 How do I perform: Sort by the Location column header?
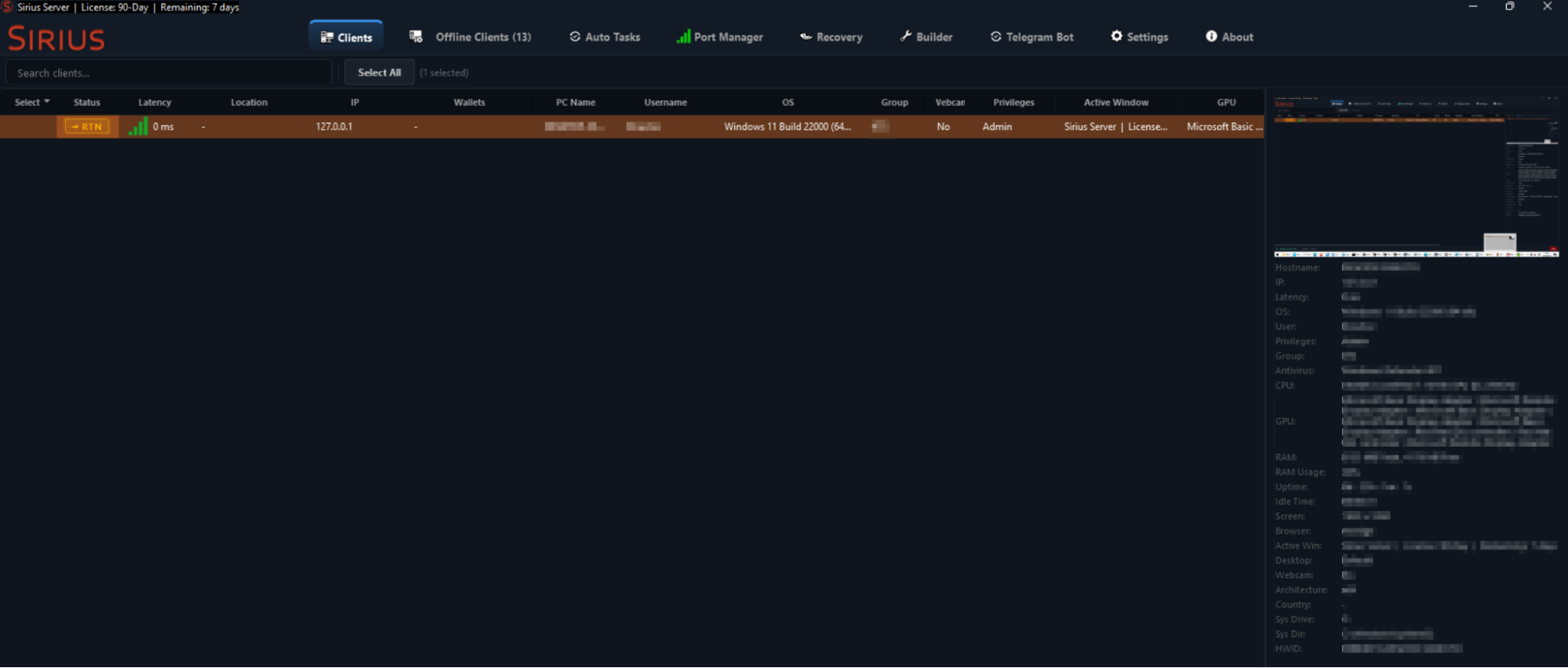coord(249,102)
